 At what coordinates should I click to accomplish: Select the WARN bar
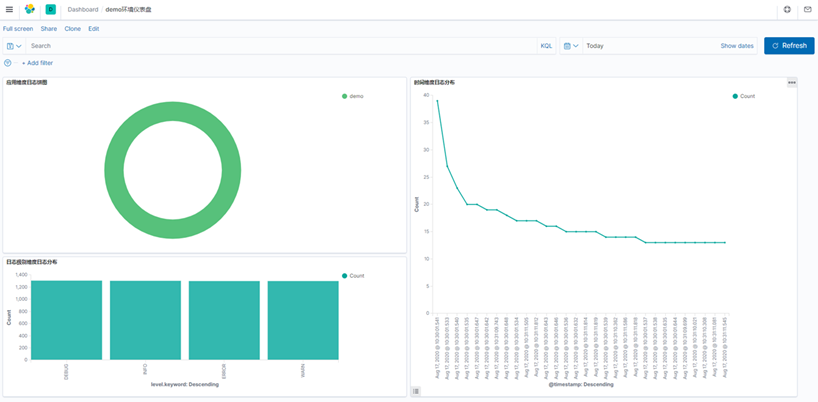coord(303,320)
